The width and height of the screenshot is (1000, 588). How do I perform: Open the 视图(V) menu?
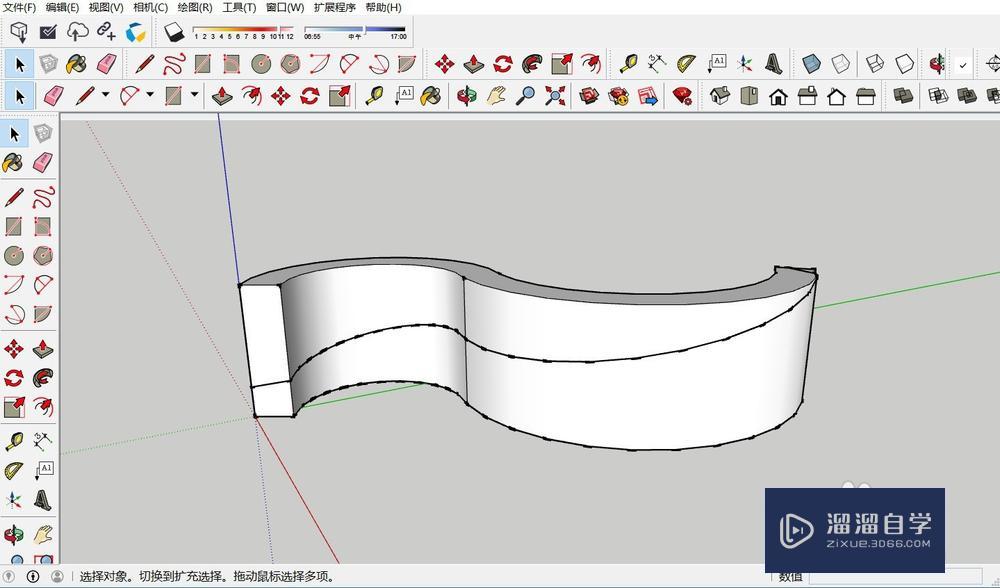106,7
